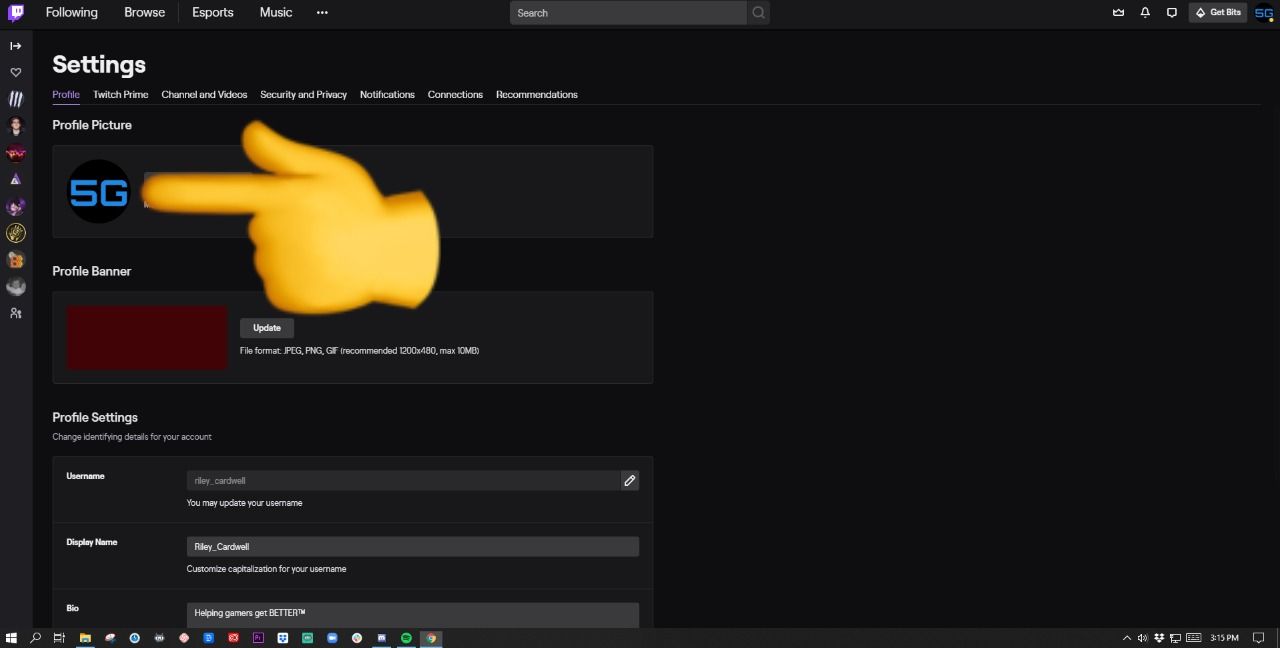Viewport: 1280px width, 648px height.
Task: Switch to the Security and Privacy tab
Action: point(303,95)
